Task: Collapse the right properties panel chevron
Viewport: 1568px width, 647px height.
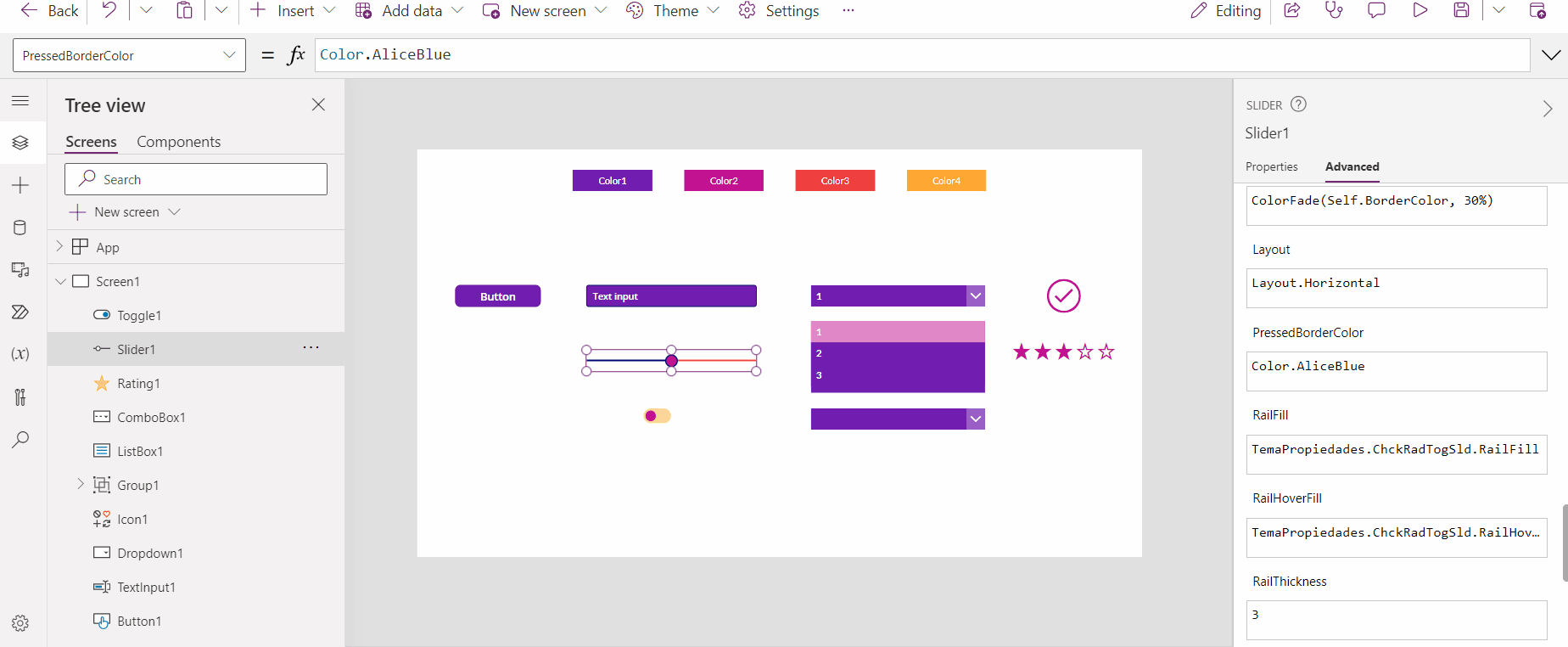Action: pos(1548,109)
